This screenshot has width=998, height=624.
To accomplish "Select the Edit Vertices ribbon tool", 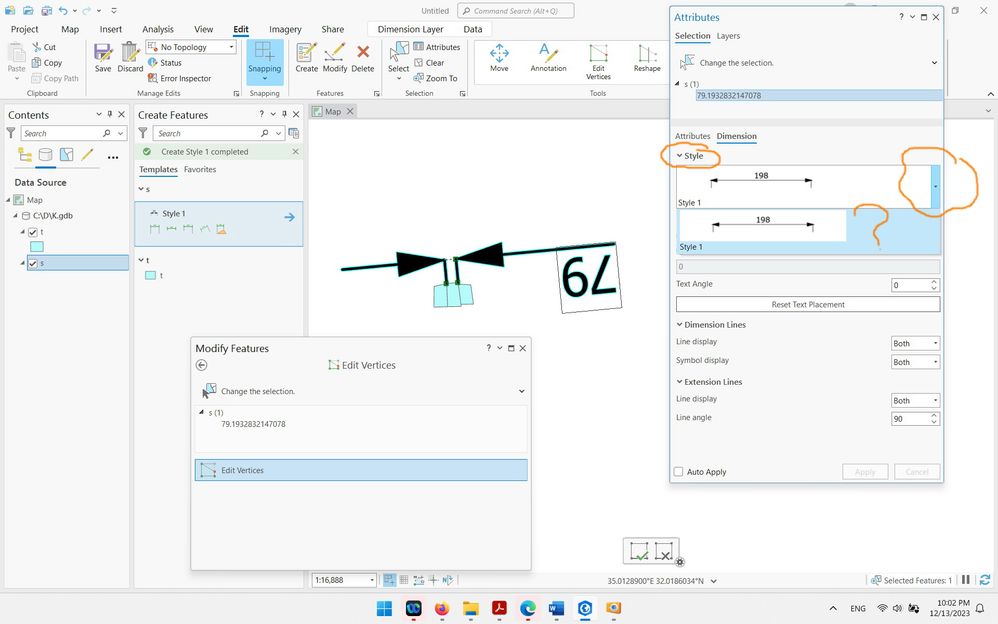I will point(598,61).
